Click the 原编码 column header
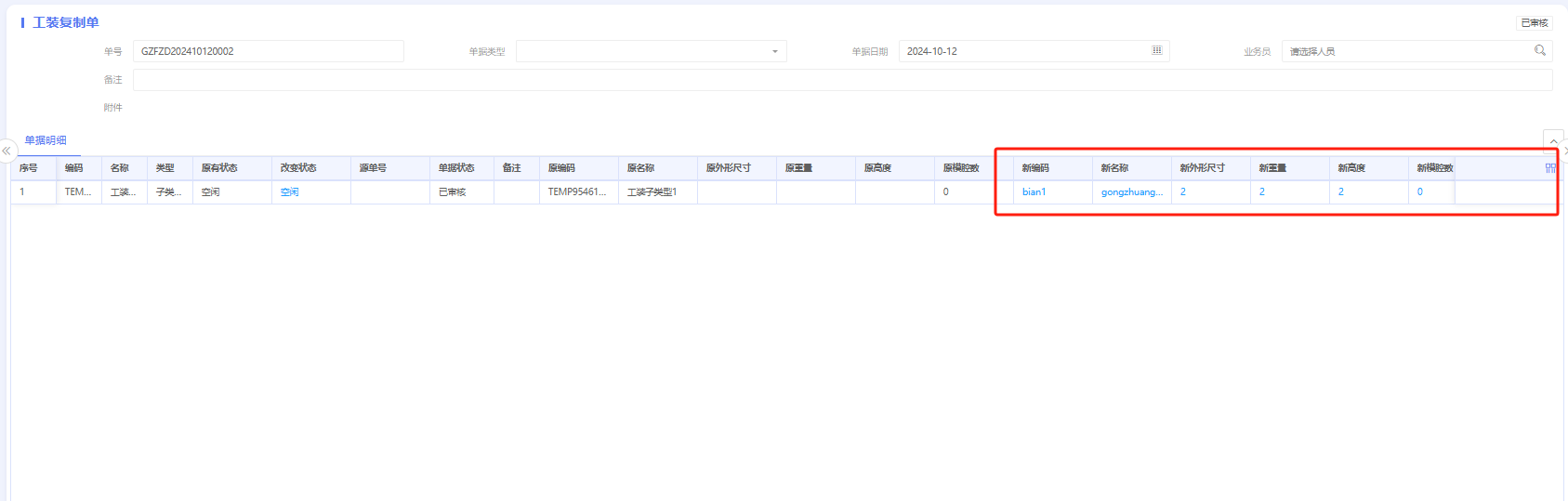Image resolution: width=1568 pixels, height=501 pixels. coord(561,168)
